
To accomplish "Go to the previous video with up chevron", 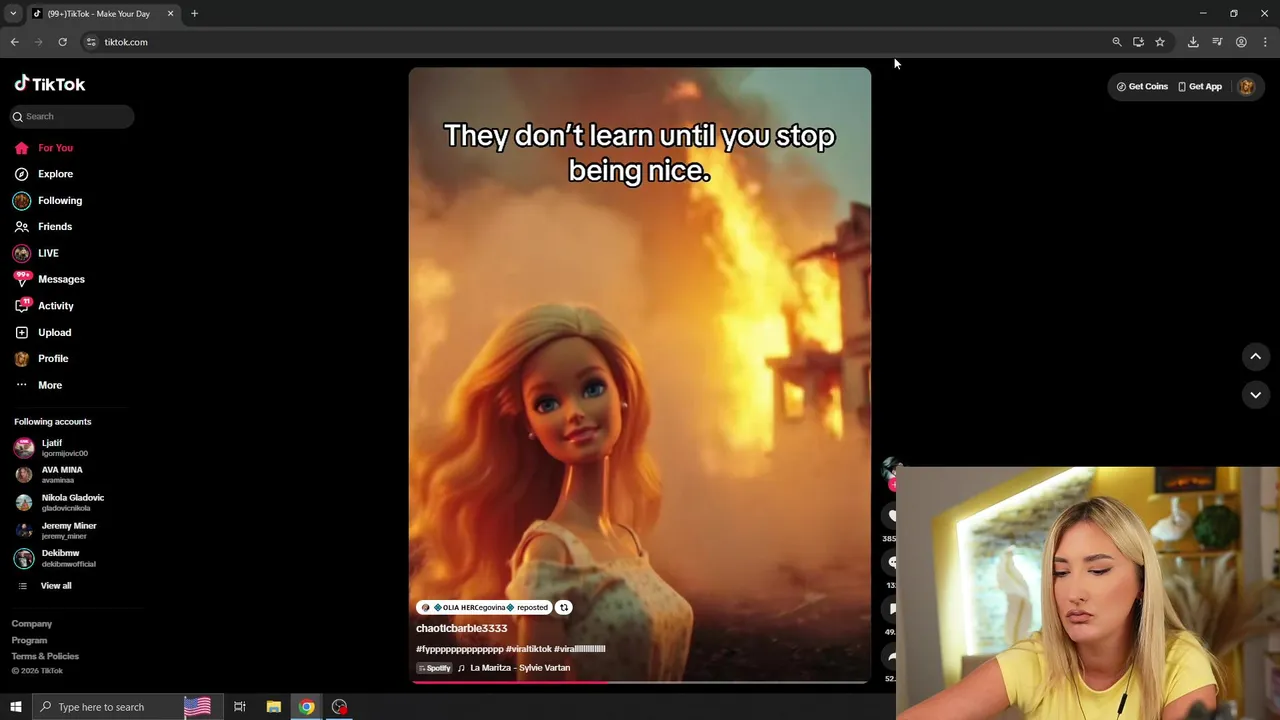I will pos(1255,356).
